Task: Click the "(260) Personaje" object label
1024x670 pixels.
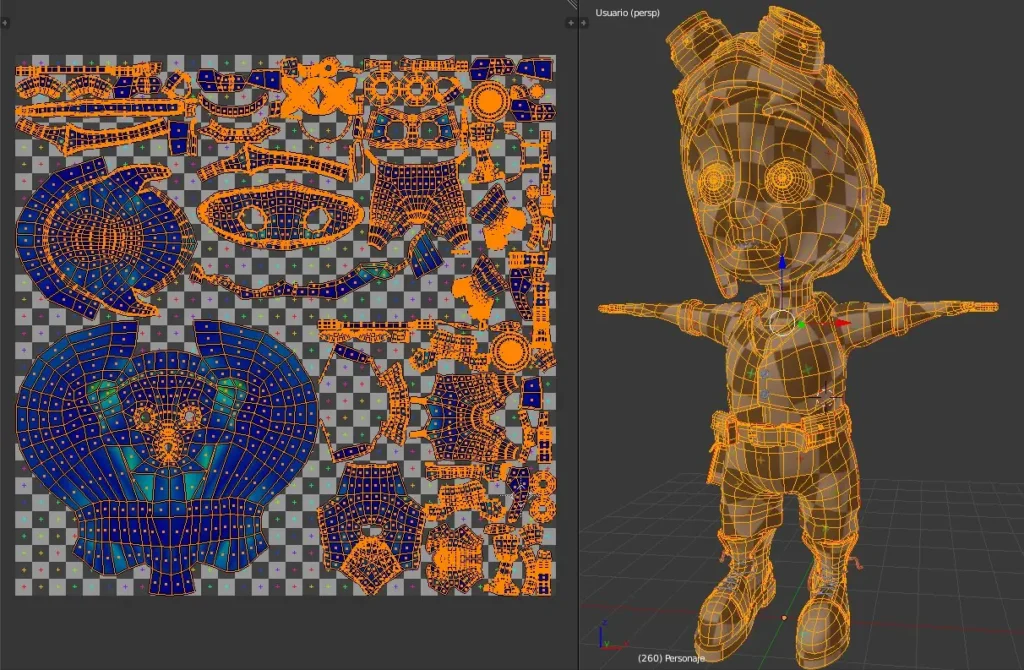Action: 670,658
